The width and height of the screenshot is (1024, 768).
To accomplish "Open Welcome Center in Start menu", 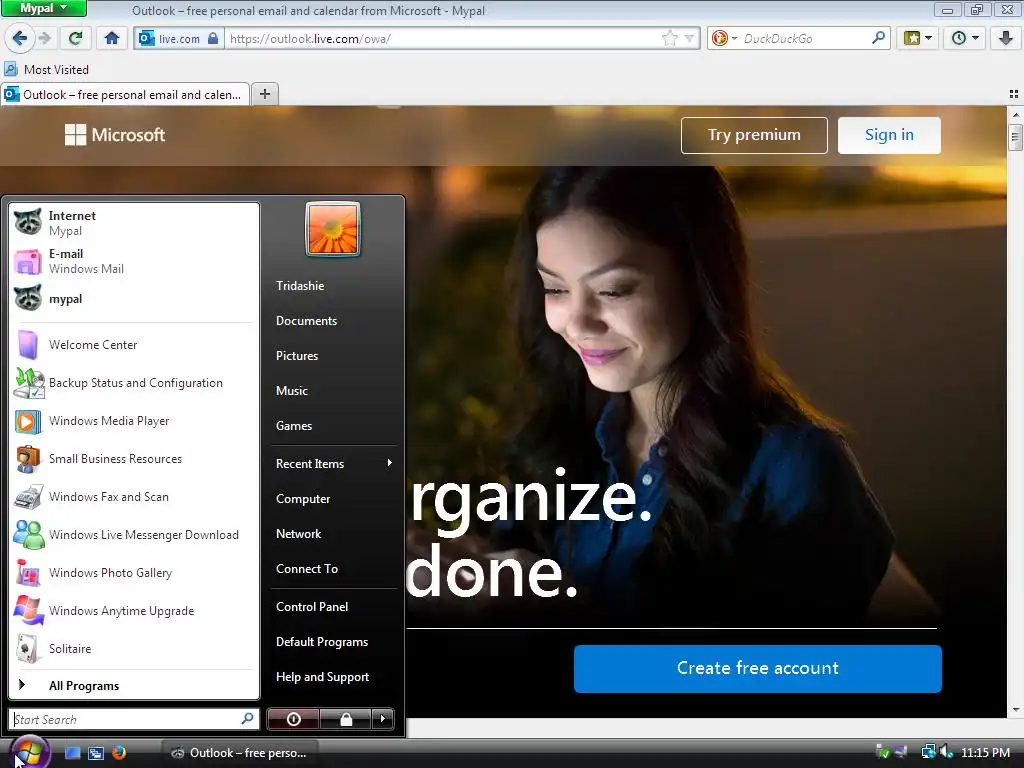I will [x=133, y=345].
